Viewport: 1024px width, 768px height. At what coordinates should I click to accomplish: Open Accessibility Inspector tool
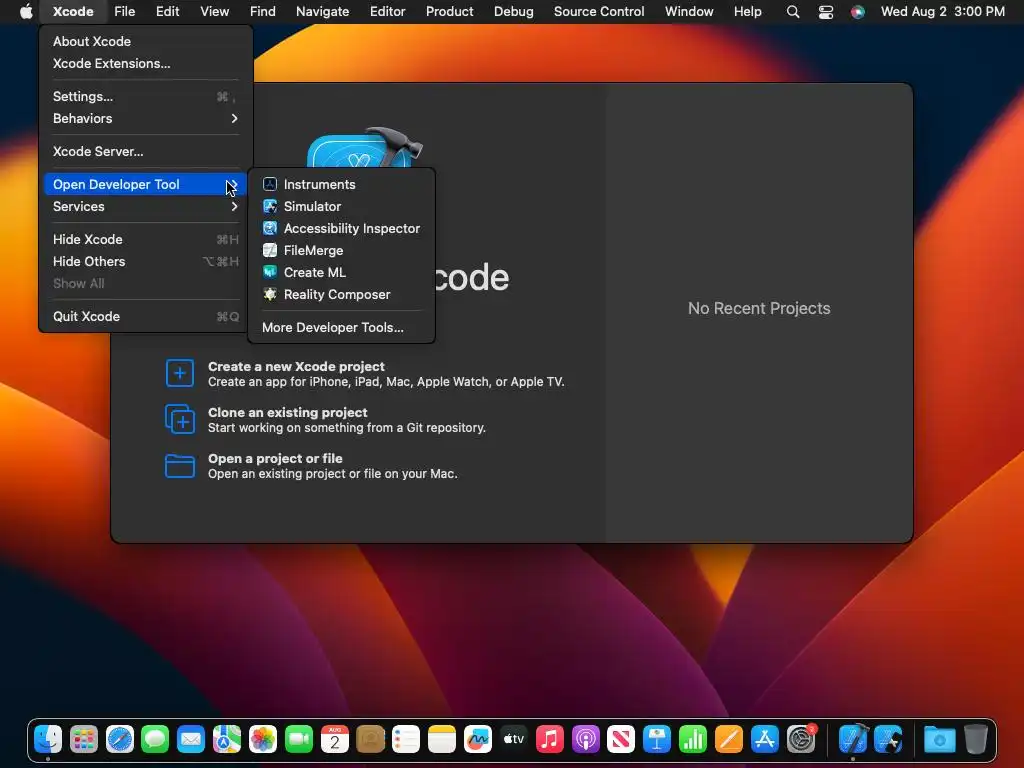(x=341, y=229)
